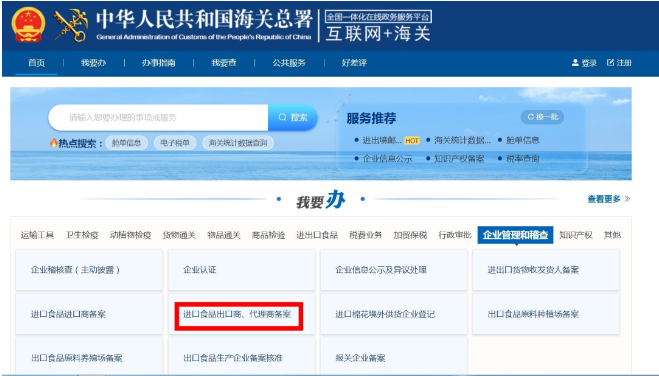Viewport: 659px width, 376px height.
Task: Click the 登录 link
Action: click(589, 63)
